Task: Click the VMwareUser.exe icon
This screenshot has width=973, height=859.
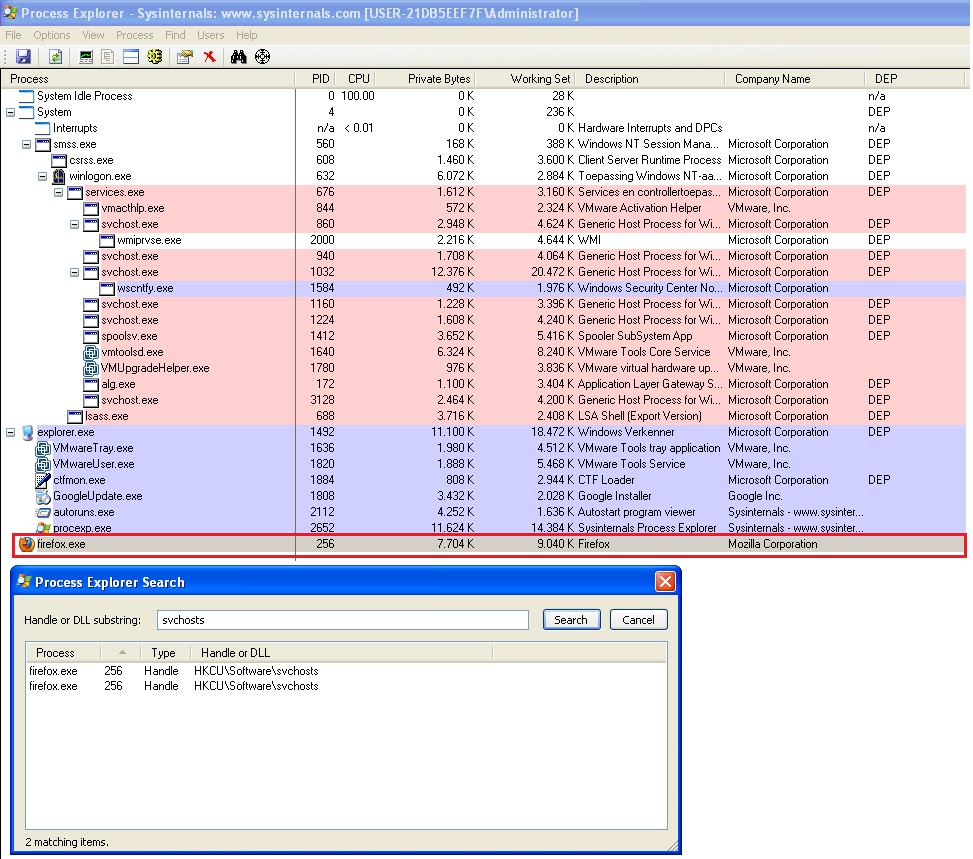Action: pos(43,464)
